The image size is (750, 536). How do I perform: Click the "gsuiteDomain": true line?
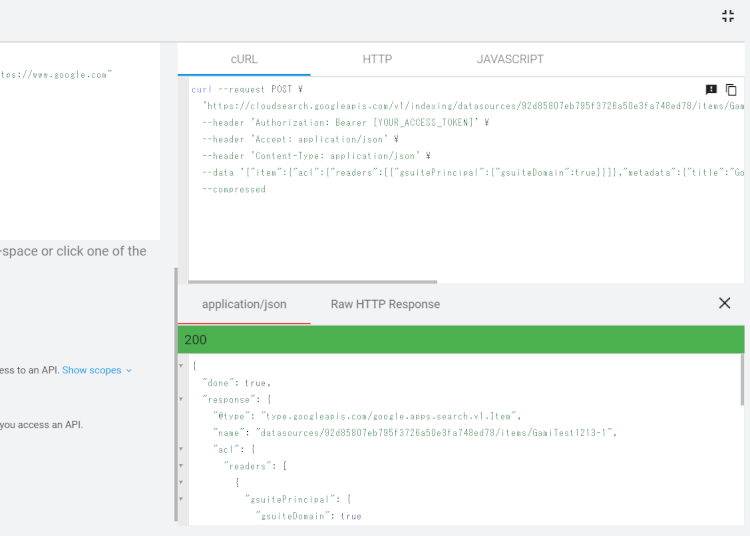[x=309, y=516]
